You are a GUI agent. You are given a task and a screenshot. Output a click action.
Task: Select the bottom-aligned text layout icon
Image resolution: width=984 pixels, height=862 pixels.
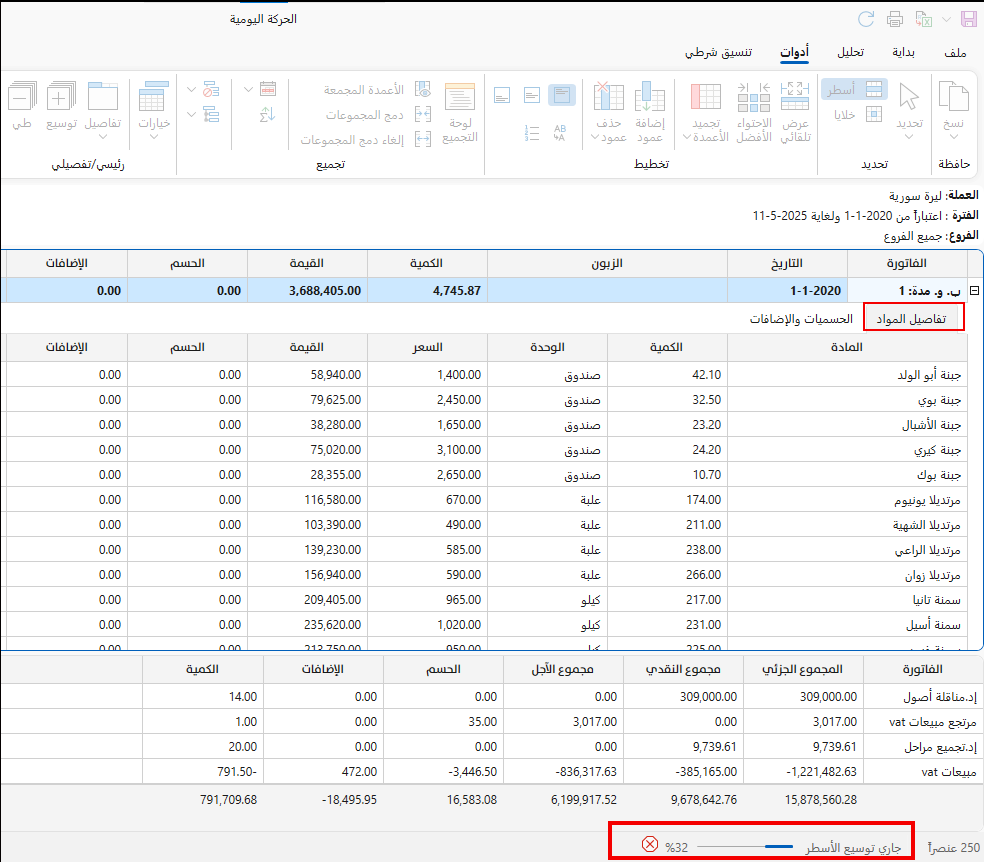tap(502, 95)
